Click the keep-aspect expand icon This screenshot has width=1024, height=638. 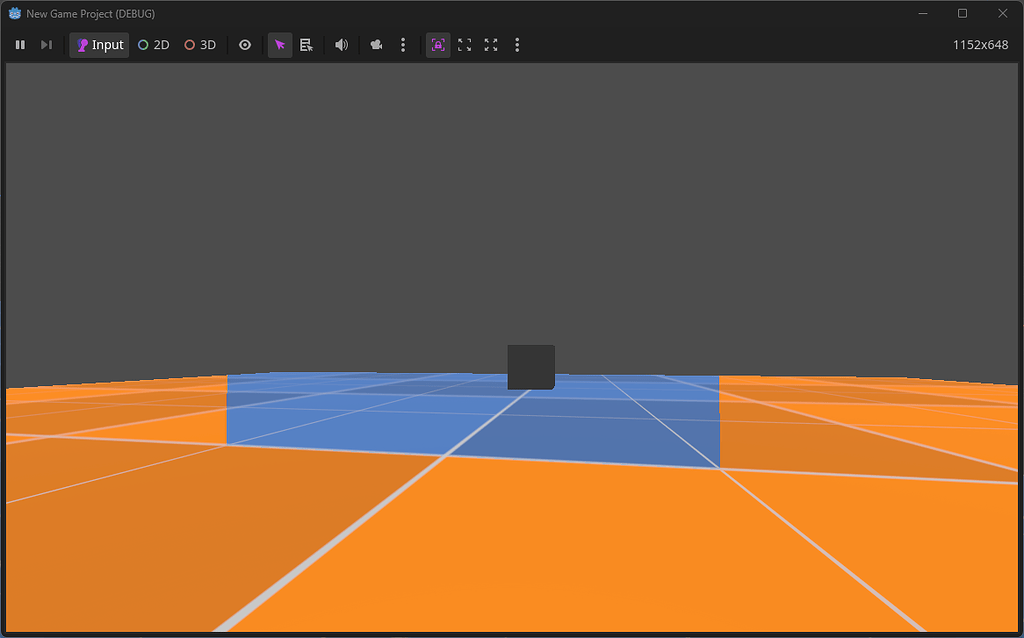pos(464,44)
